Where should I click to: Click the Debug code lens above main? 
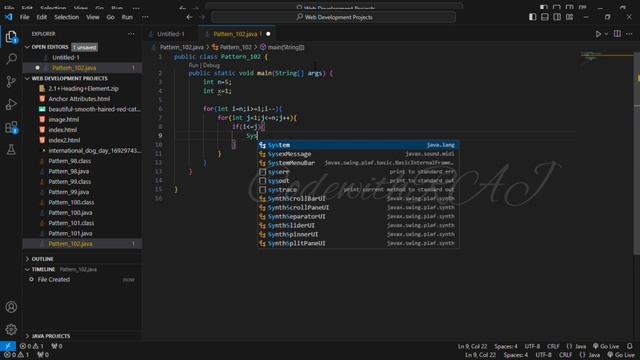pyautogui.click(x=211, y=65)
